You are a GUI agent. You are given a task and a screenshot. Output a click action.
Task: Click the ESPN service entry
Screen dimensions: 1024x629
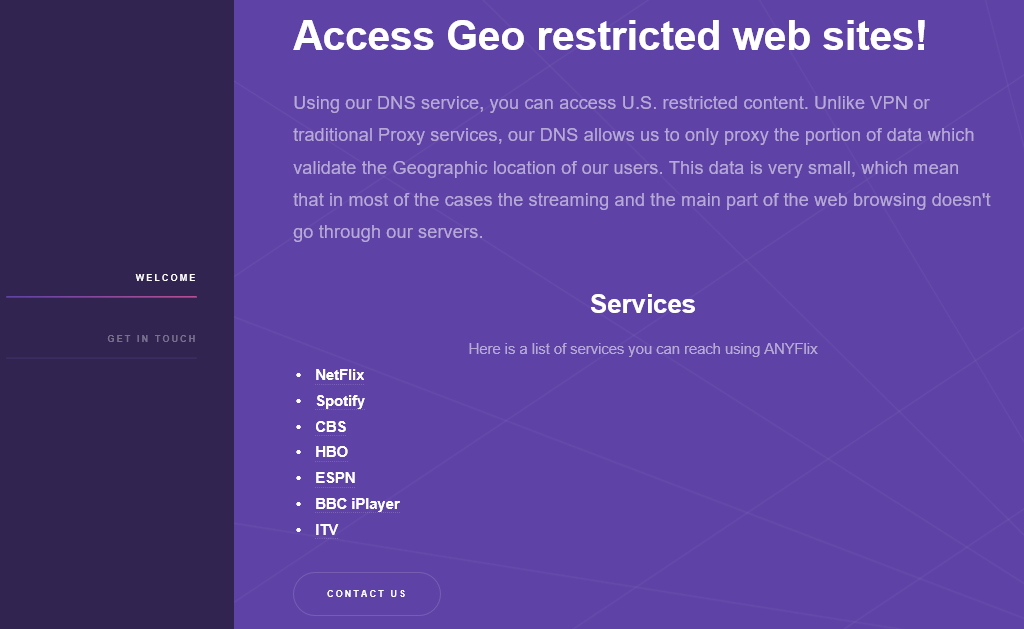335,478
